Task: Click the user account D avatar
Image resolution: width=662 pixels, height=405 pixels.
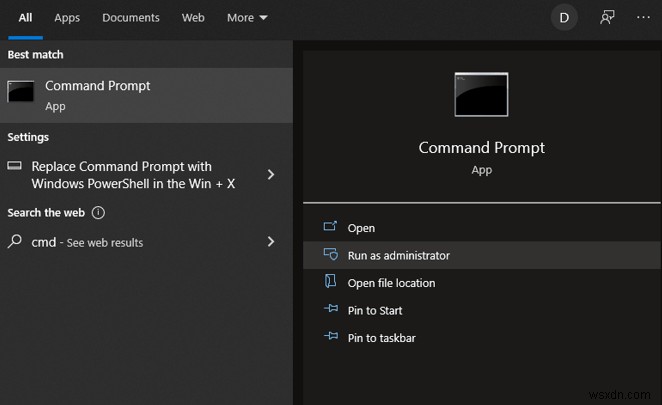Action: (564, 18)
